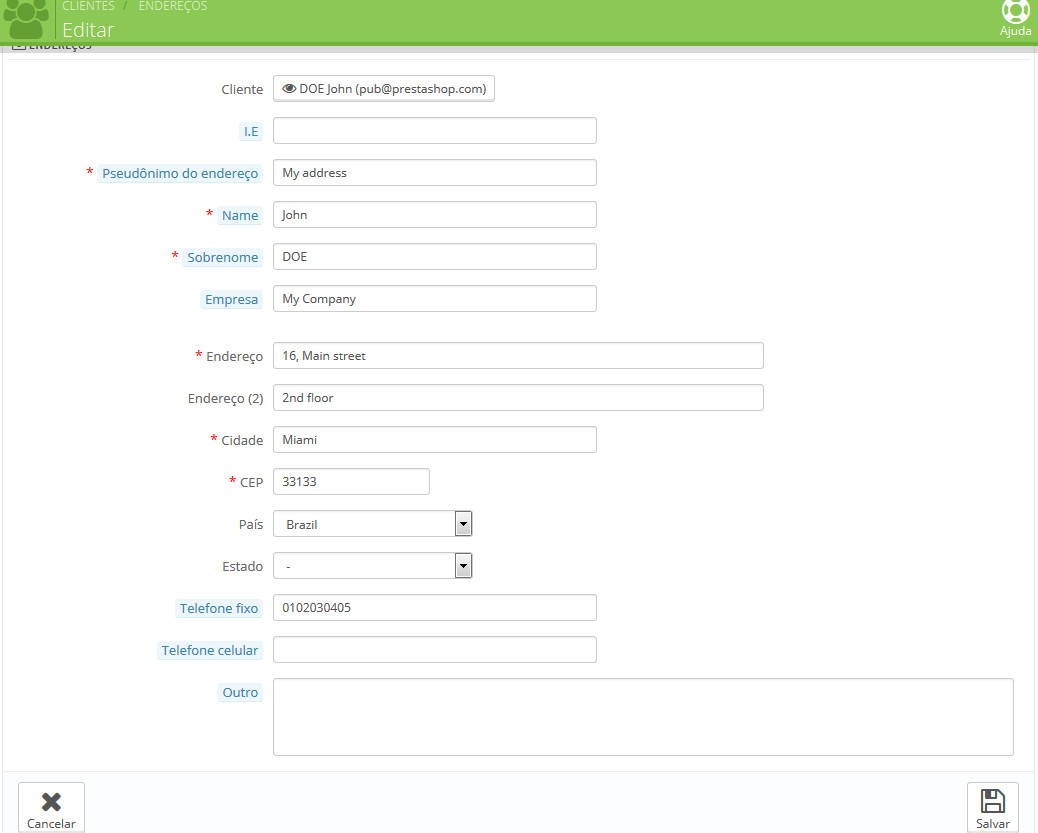Click the customer button DOE John (pub@prestashop.com)
Screen dimensions: 1038x833
pyautogui.click(x=384, y=89)
